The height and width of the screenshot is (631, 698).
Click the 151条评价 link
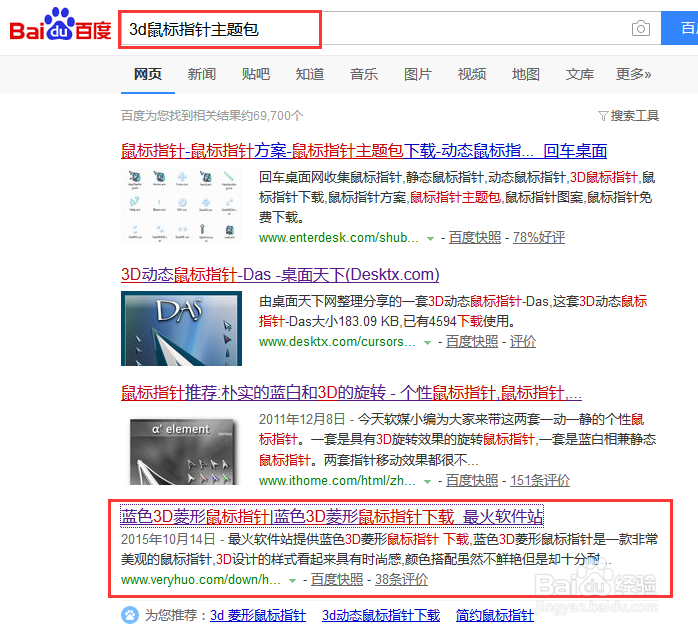pyautogui.click(x=540, y=481)
